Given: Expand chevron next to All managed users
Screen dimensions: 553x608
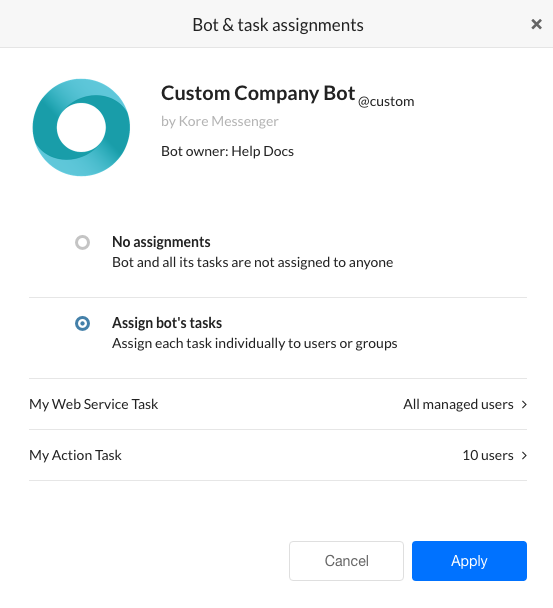Looking at the screenshot, I should click(x=524, y=404).
